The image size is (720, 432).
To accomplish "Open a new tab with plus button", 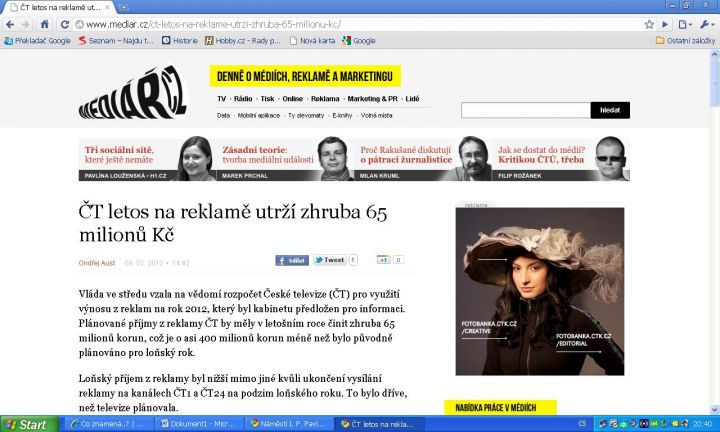I will 124,7.
